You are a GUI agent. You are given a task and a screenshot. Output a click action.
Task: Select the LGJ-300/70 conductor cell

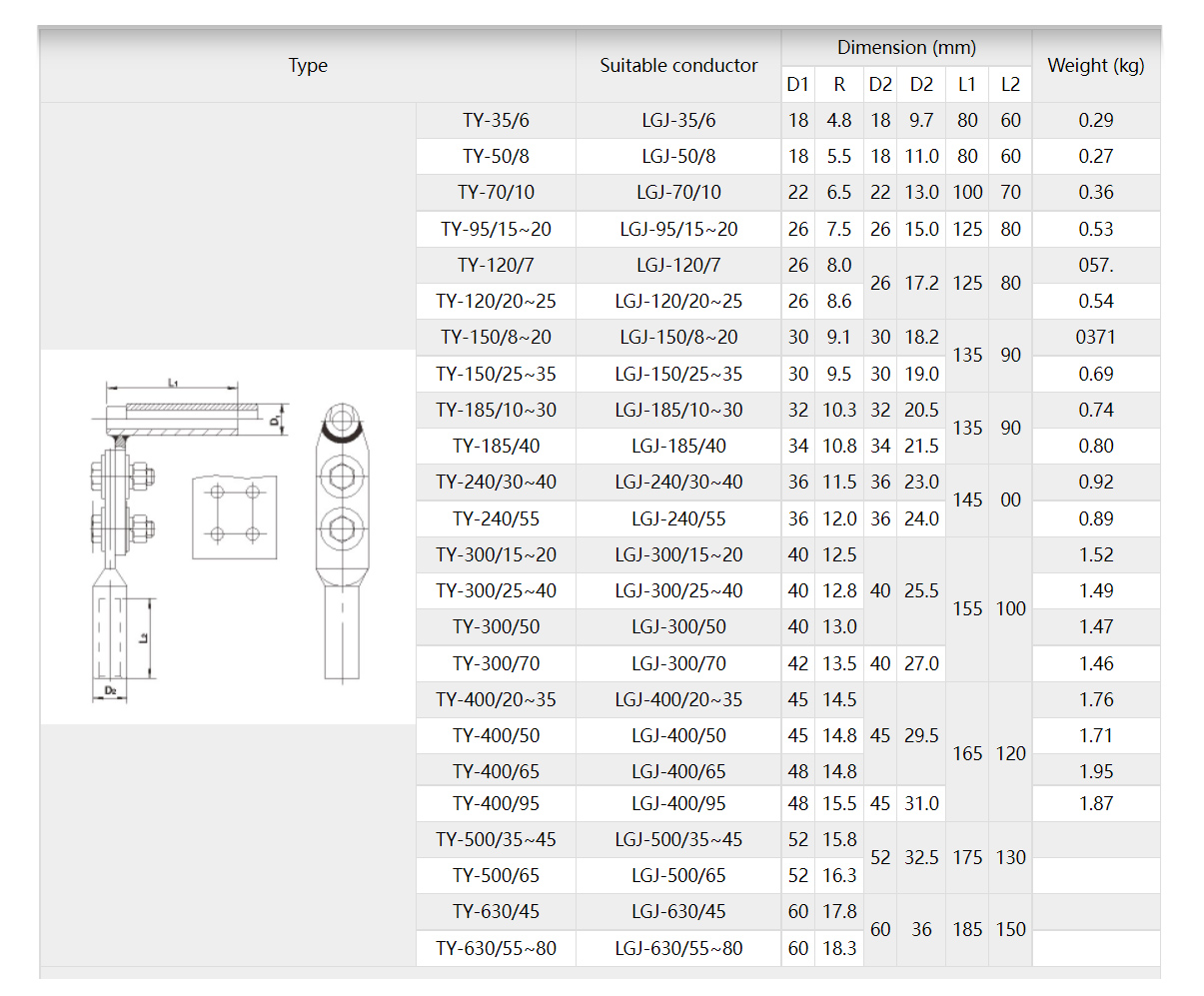[678, 663]
